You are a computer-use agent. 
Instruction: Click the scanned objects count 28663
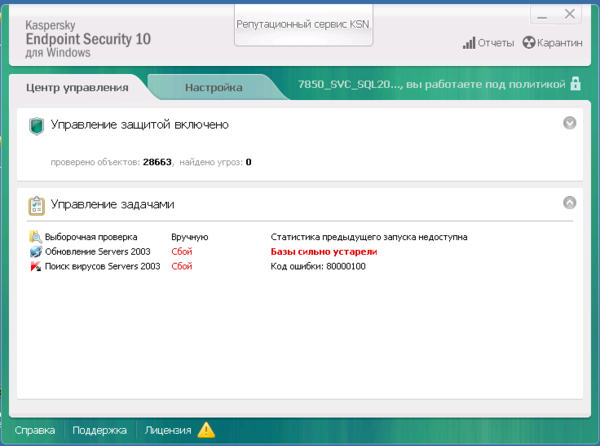pyautogui.click(x=157, y=162)
